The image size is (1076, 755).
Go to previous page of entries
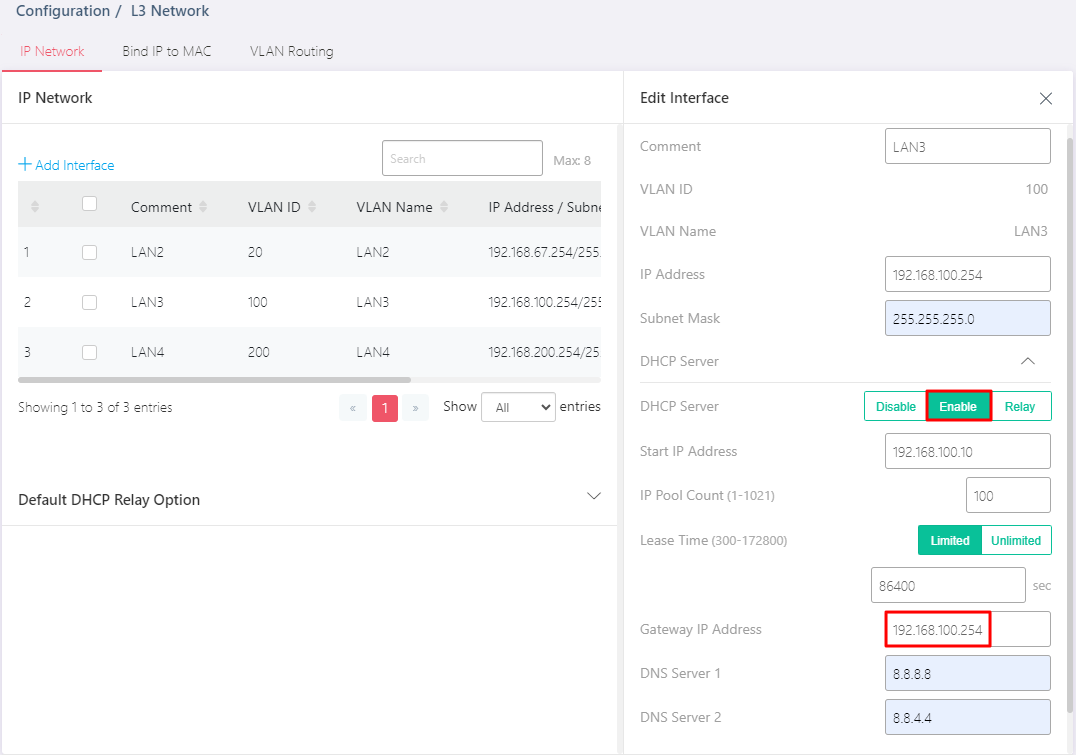(x=353, y=408)
